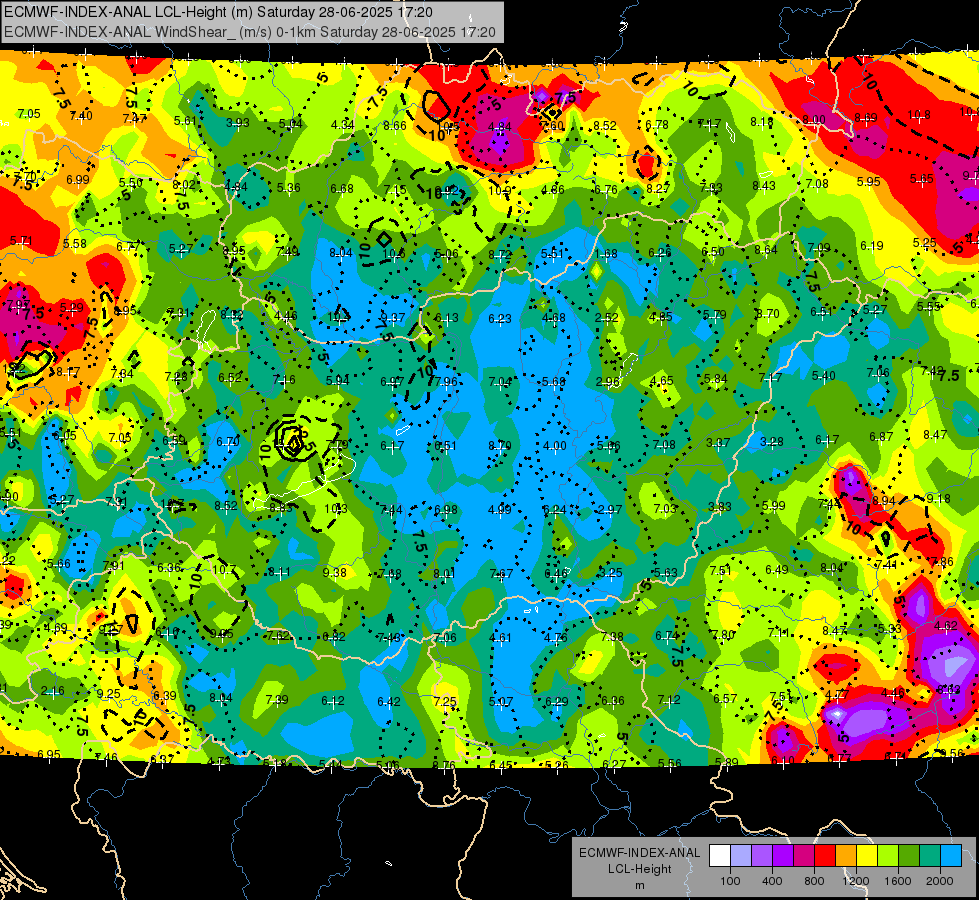Screen dimensions: 979x900
Task: Click the teal legend color swatch
Action: coord(930,856)
